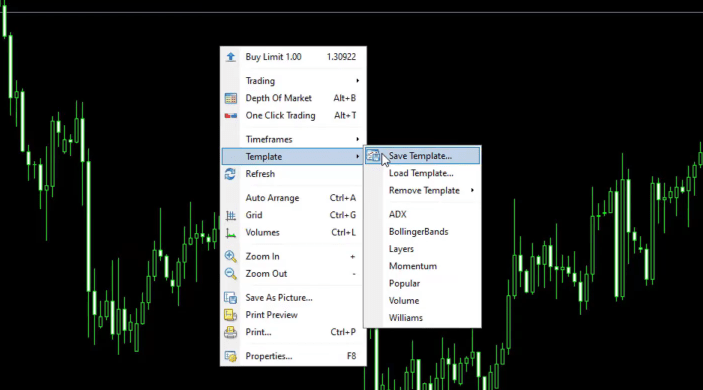Click the Alt+B shortcut text
Viewport: 703px width, 390px height.
coord(344,98)
